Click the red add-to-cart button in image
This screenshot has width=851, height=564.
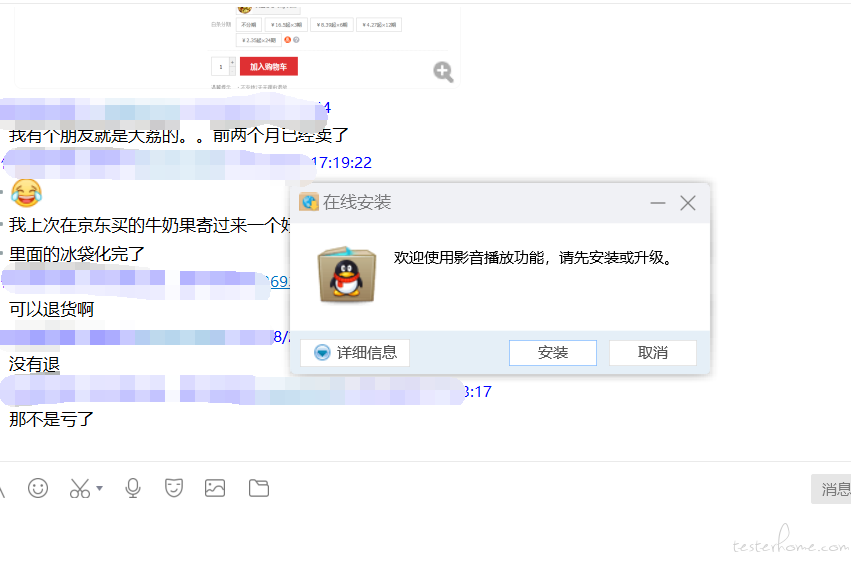click(269, 67)
